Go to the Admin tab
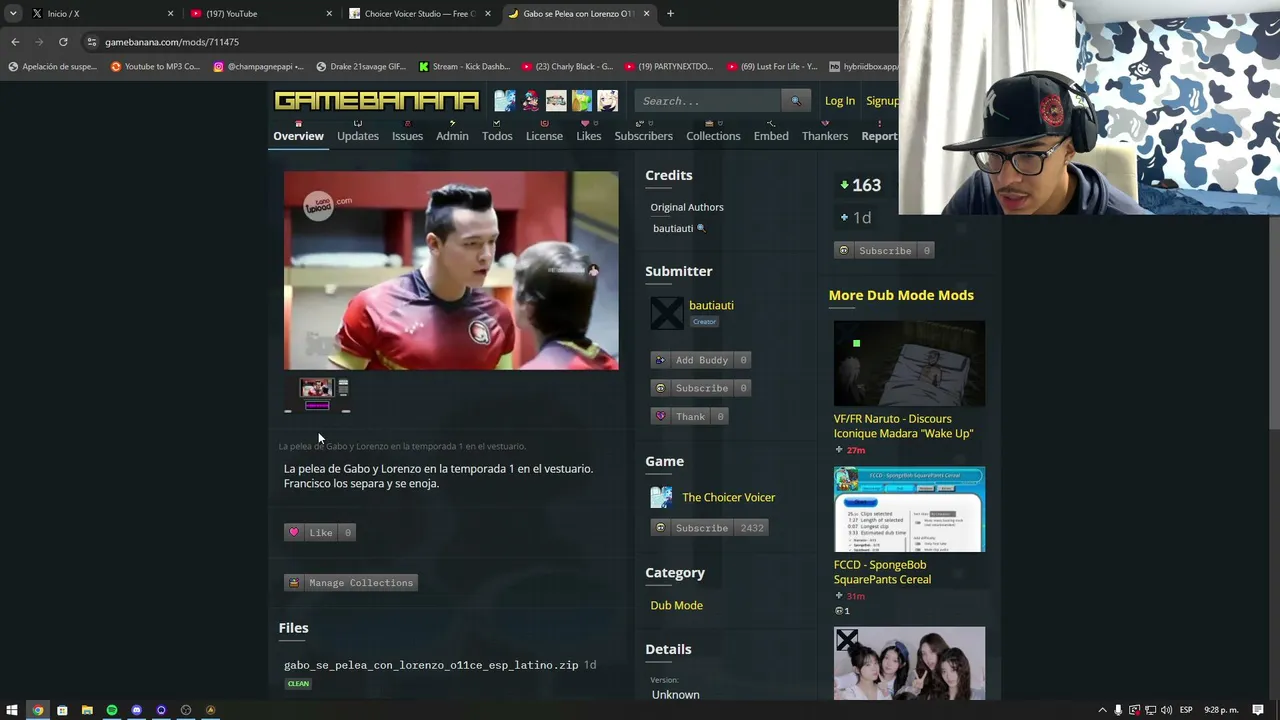Screen dimensions: 1280x720 click(452, 136)
